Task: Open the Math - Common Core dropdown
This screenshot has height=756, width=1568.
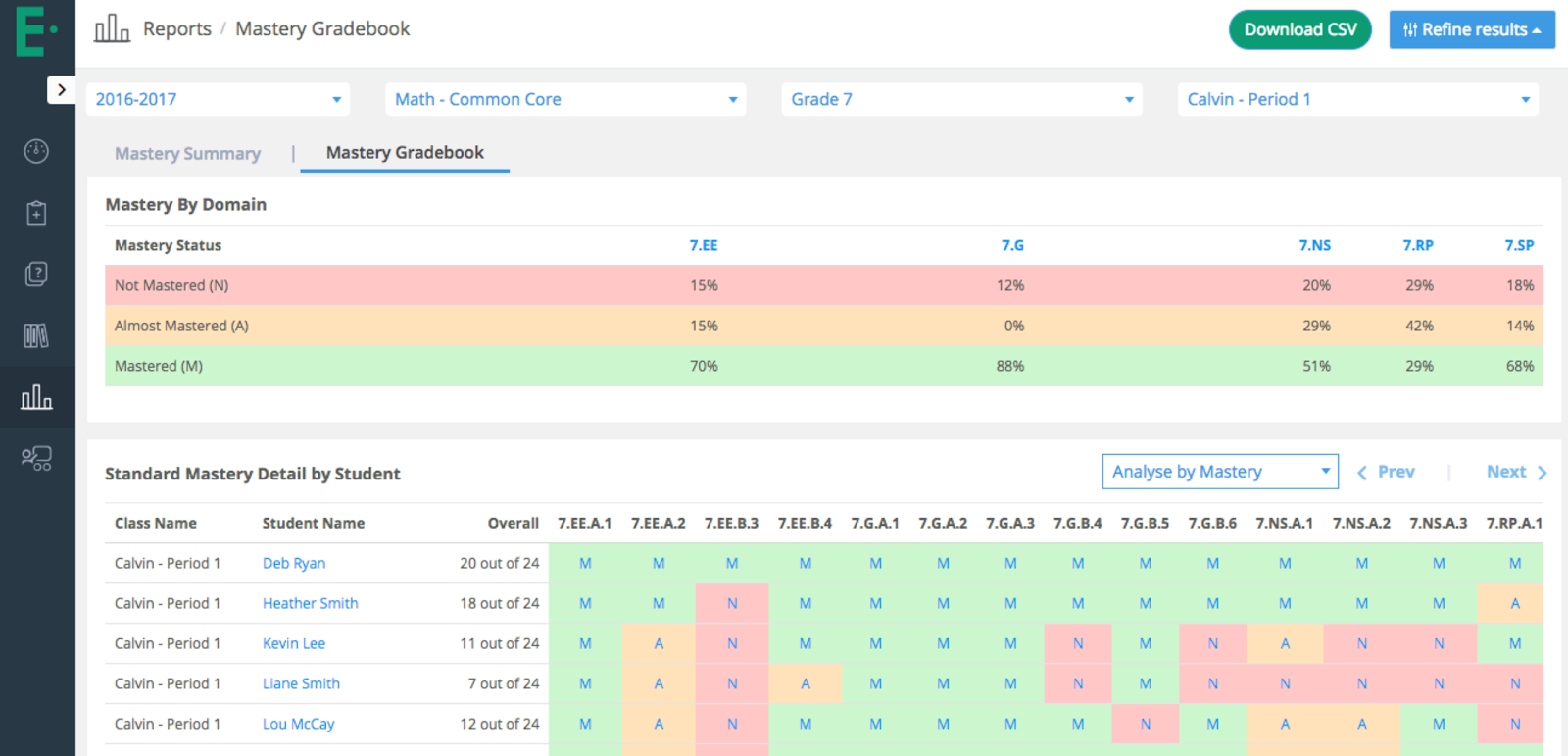Action: pos(565,99)
